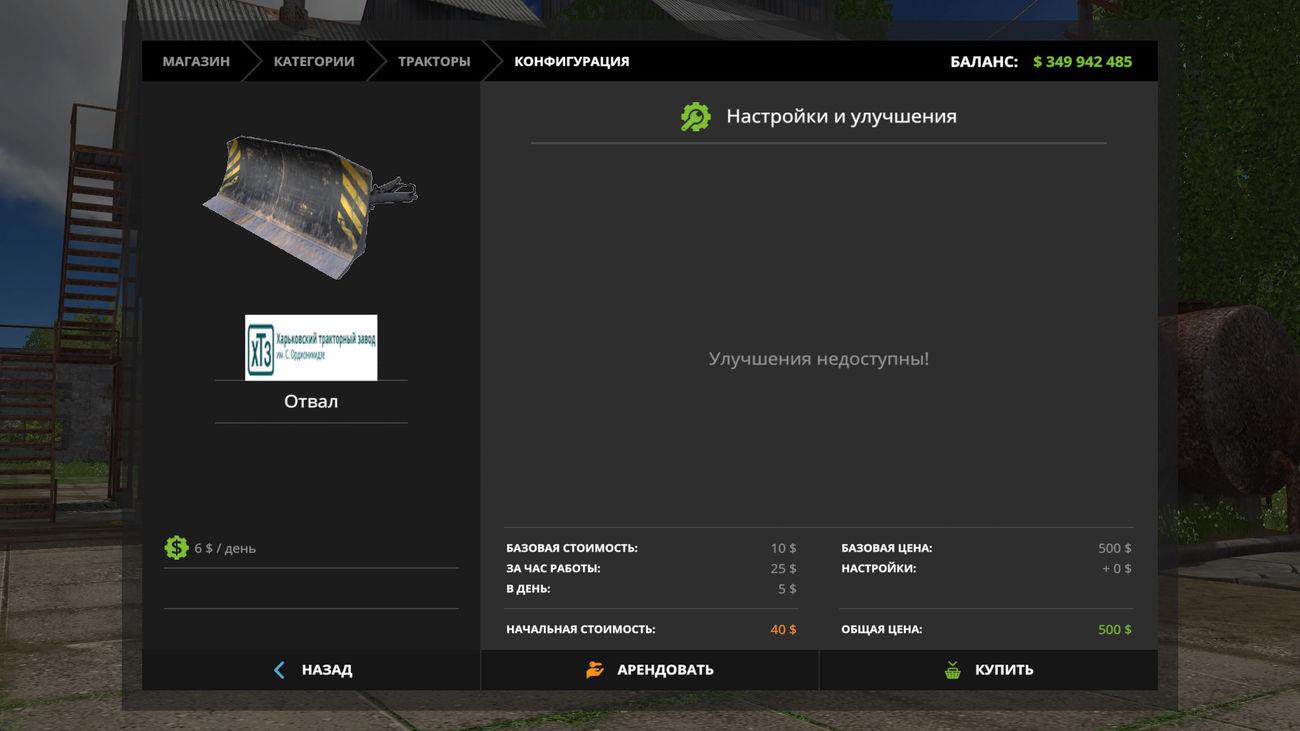Click the orange 40 $ initial cost value

(783, 629)
